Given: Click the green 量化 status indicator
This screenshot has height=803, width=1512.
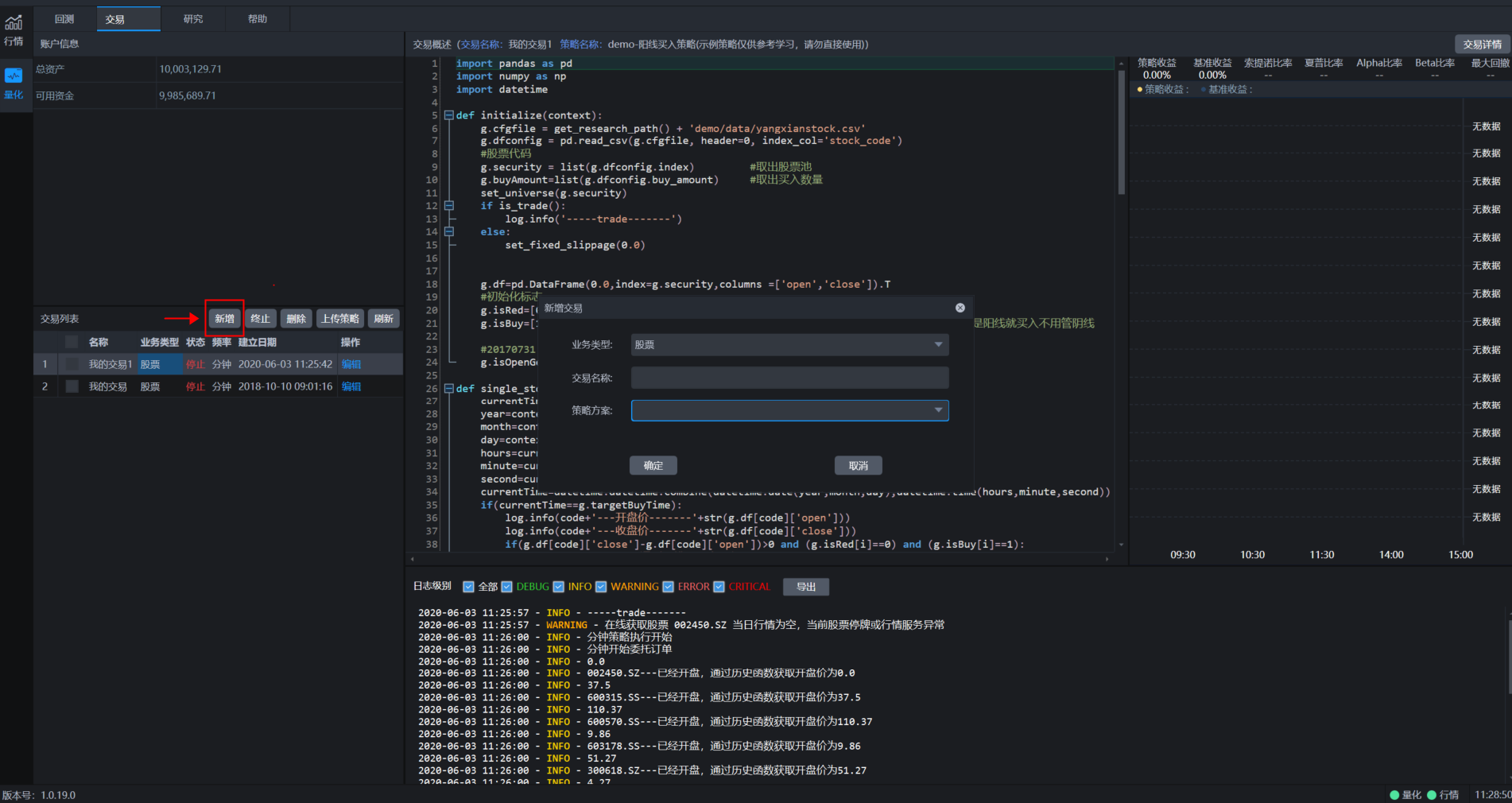Looking at the screenshot, I should (1394, 794).
